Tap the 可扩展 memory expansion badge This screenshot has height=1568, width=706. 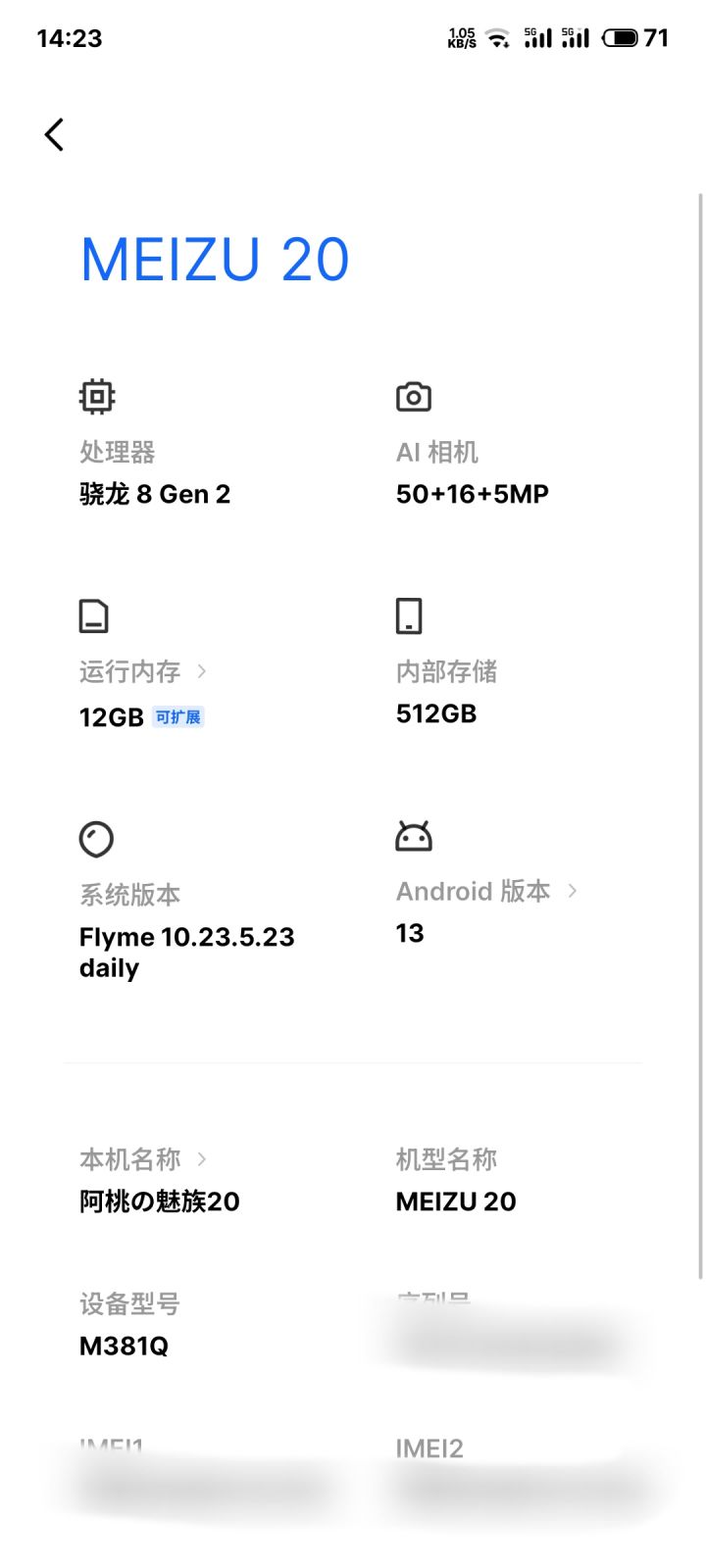178,717
